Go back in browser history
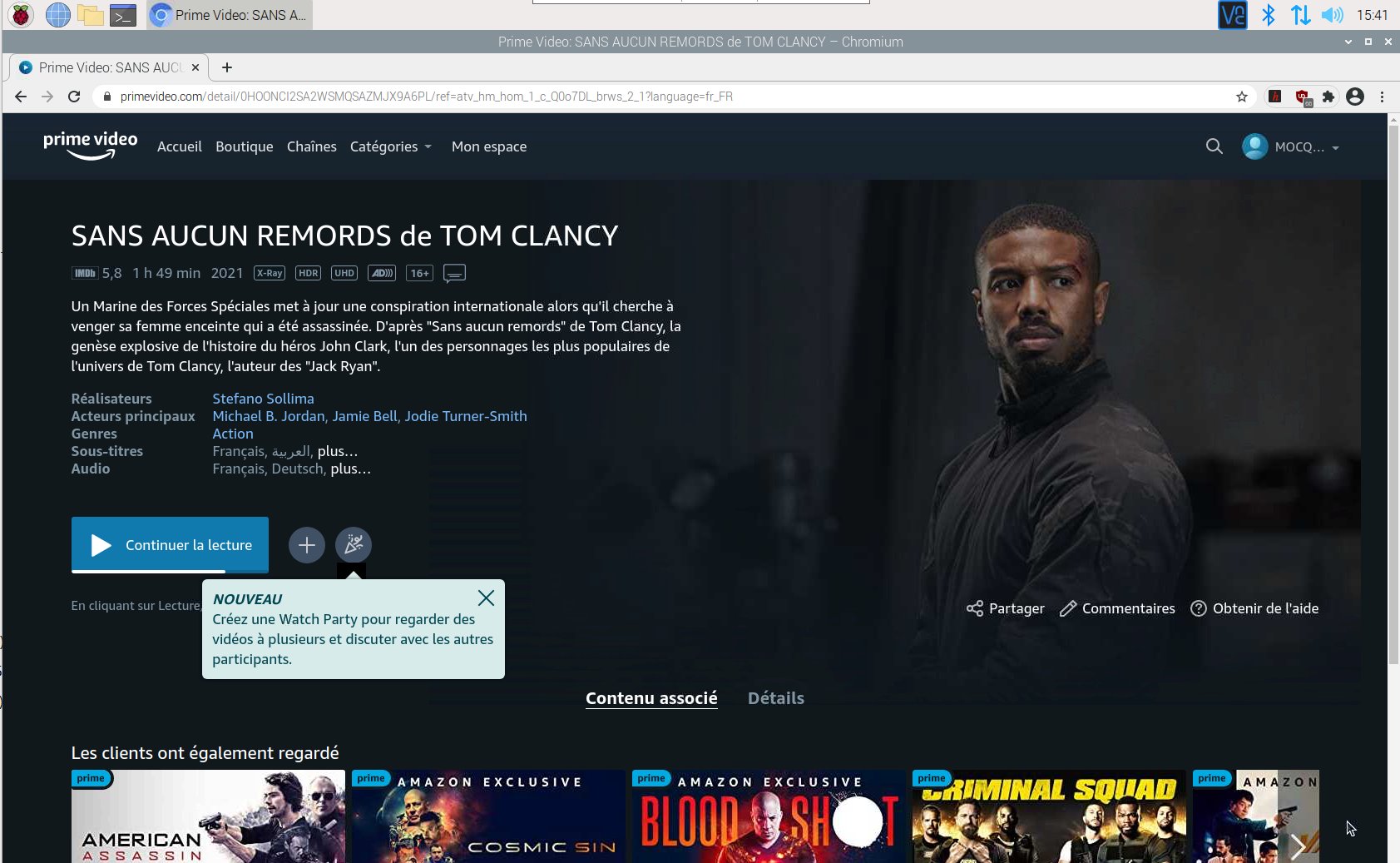The width and height of the screenshot is (1400, 863). point(21,97)
